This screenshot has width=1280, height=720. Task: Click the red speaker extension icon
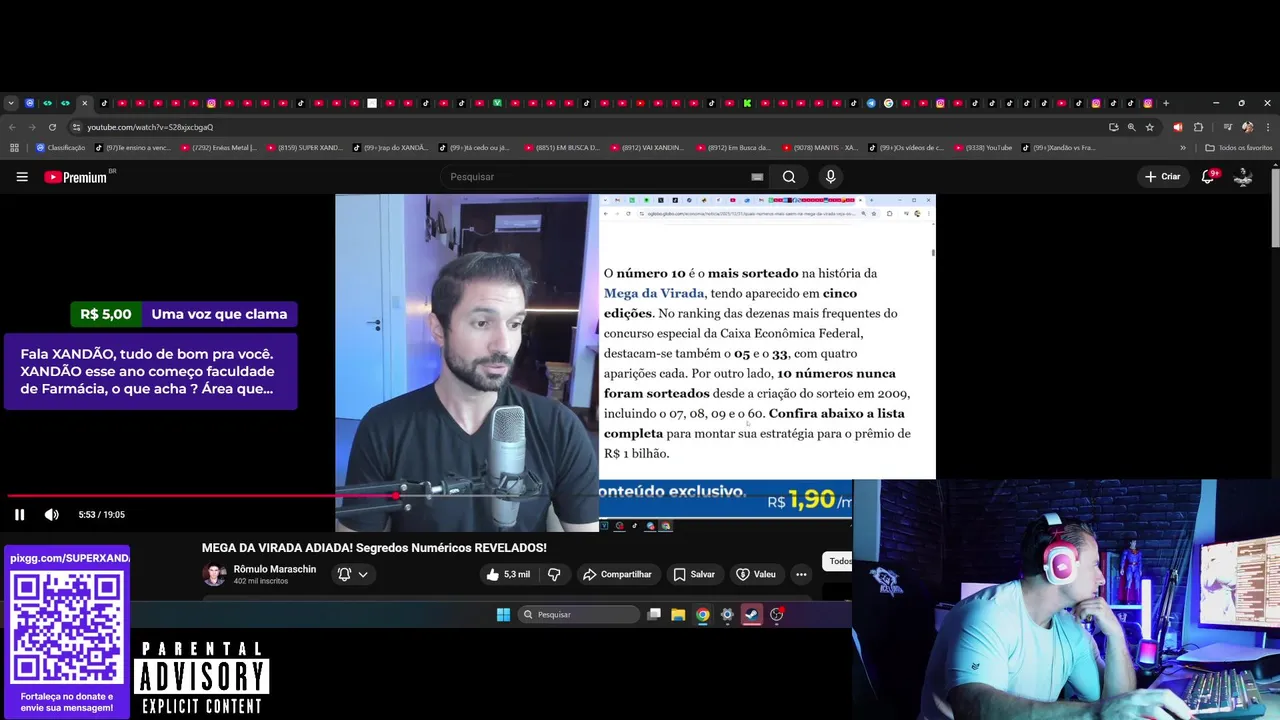pos(1177,127)
